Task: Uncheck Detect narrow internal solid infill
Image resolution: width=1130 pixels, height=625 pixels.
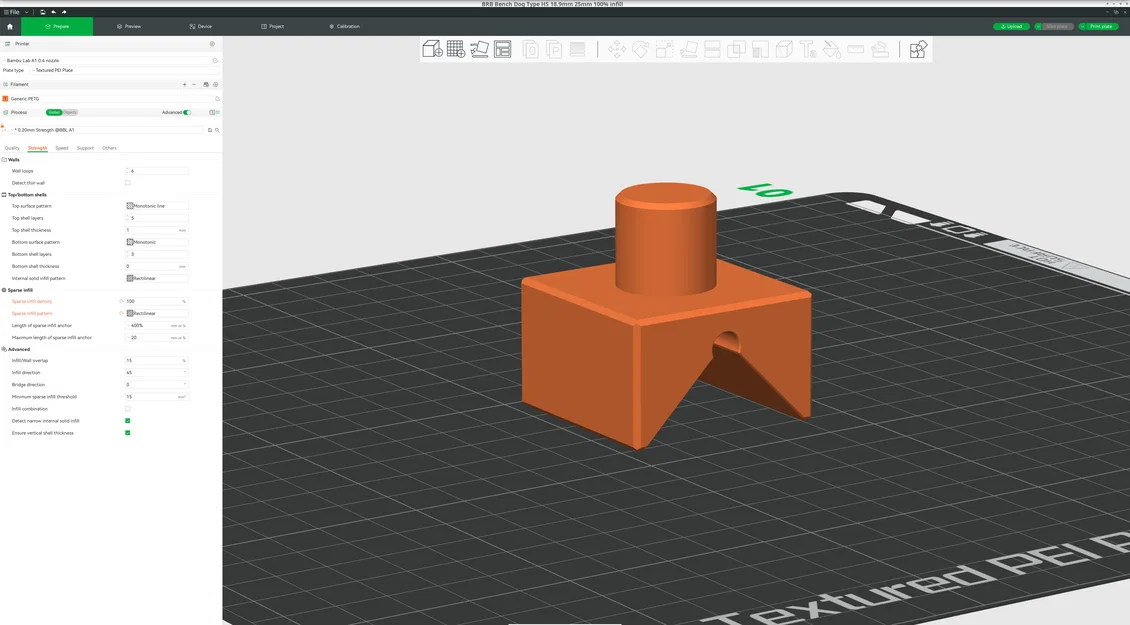Action: click(128, 421)
